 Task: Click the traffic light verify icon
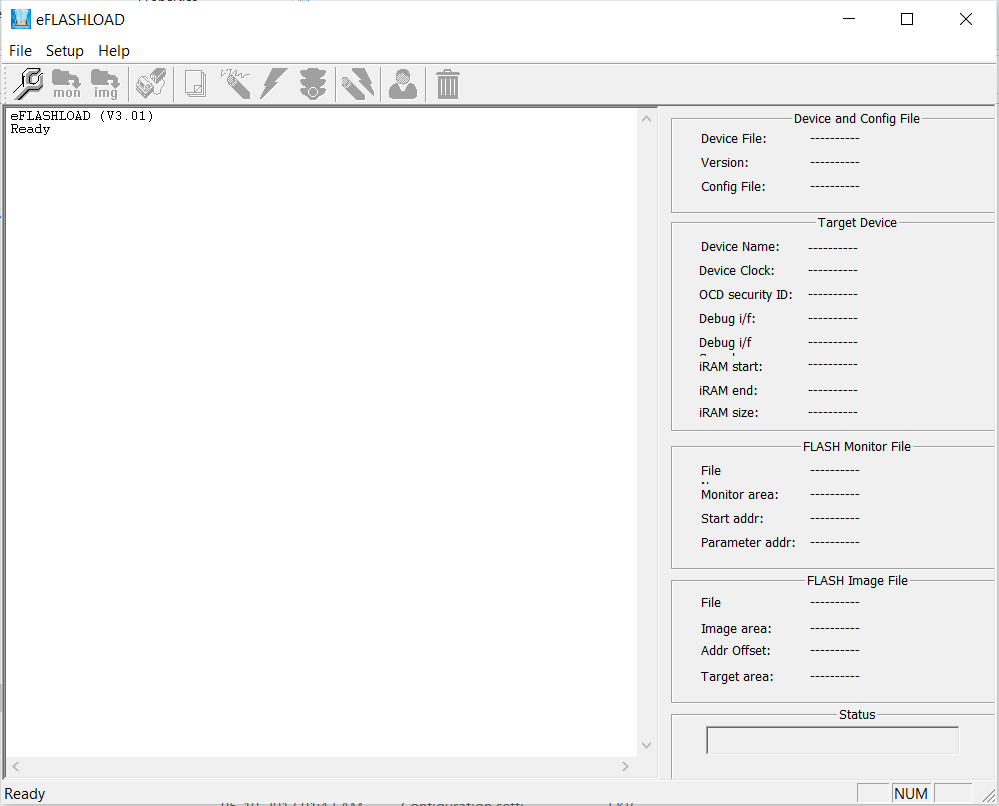(313, 83)
